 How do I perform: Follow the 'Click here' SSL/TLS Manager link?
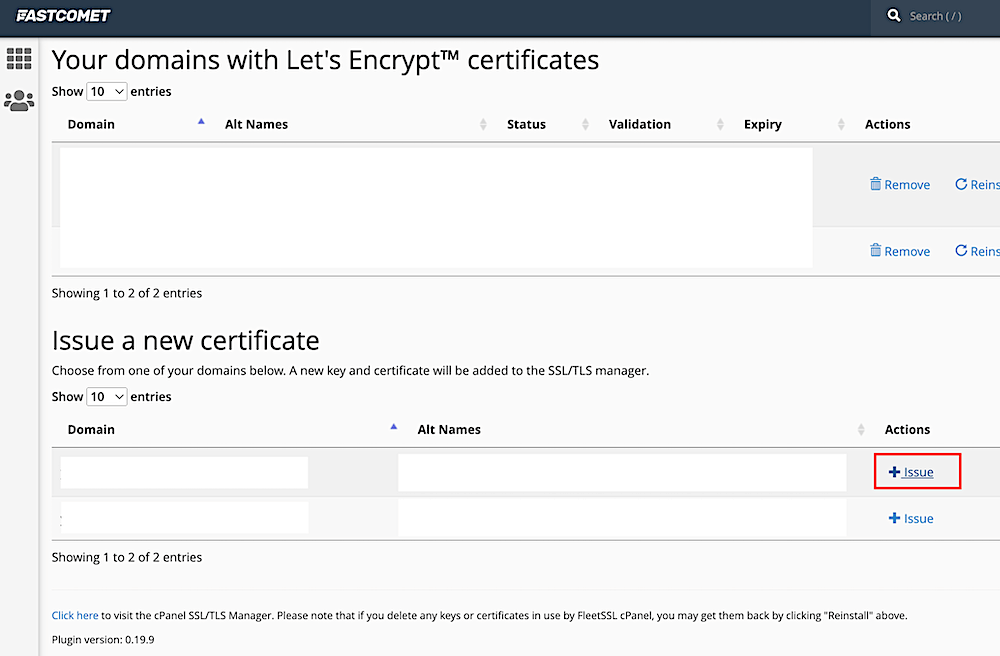75,615
